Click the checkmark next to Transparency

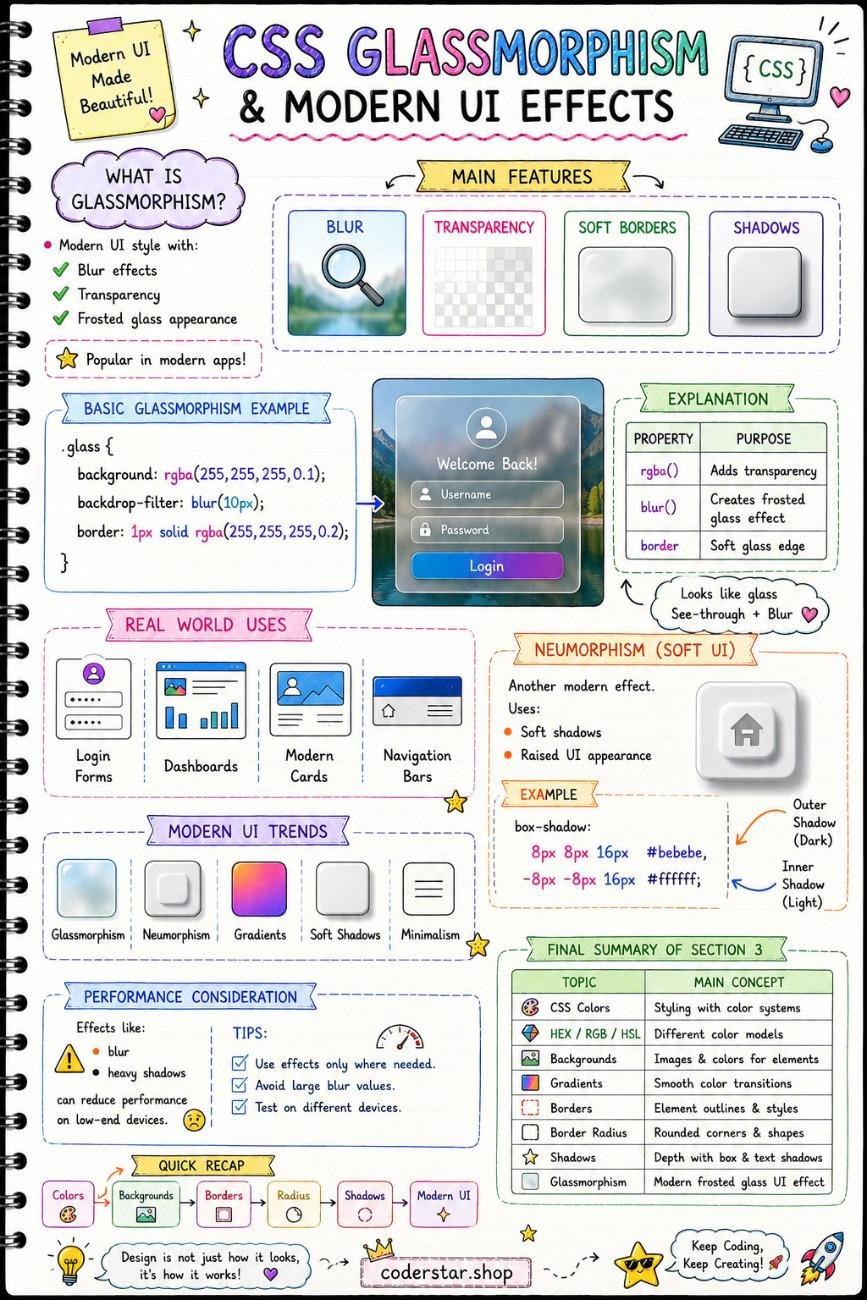point(60,294)
